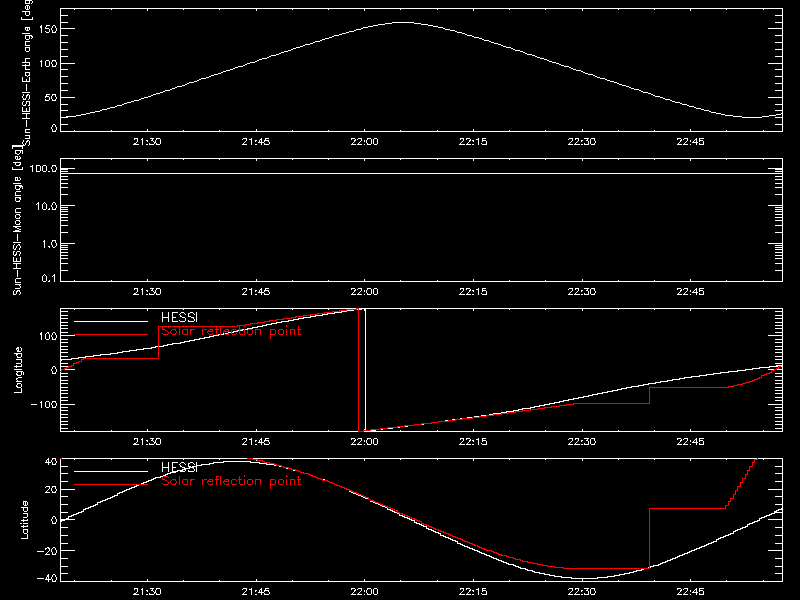Click the 0.1 tick on Moon angle plot
The height and width of the screenshot is (600, 800).
click(x=49, y=279)
